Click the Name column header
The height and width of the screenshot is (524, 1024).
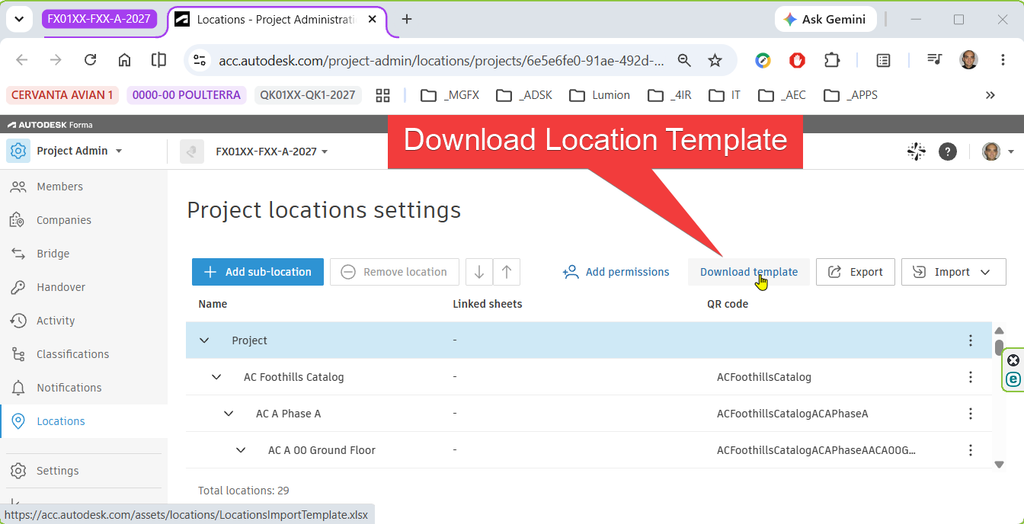click(213, 304)
